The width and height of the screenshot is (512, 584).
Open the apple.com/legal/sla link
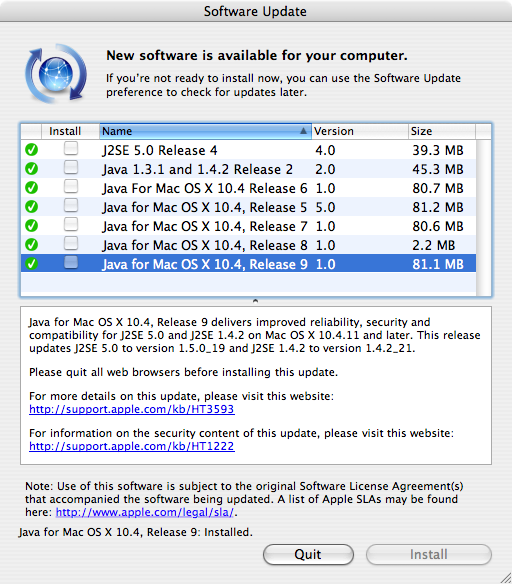(x=145, y=512)
